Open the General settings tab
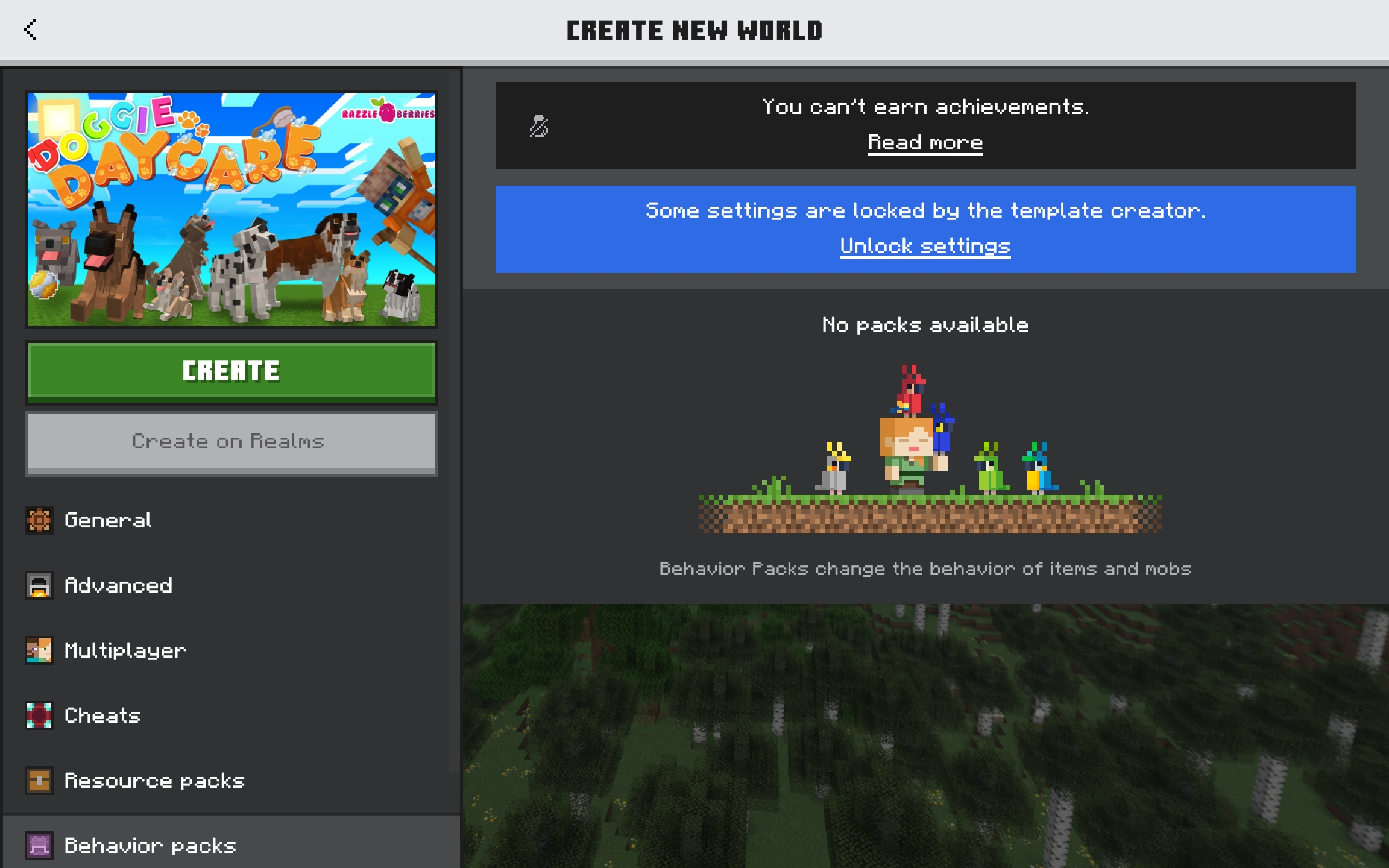This screenshot has width=1389, height=868. 231,520
